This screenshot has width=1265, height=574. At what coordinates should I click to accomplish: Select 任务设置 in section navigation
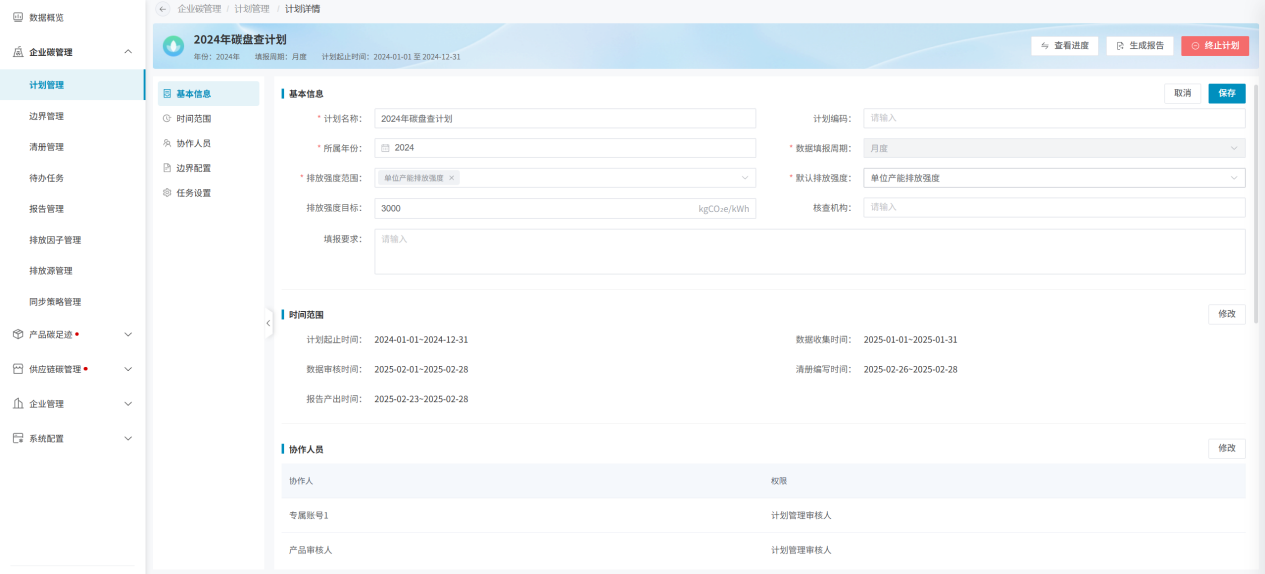point(192,193)
